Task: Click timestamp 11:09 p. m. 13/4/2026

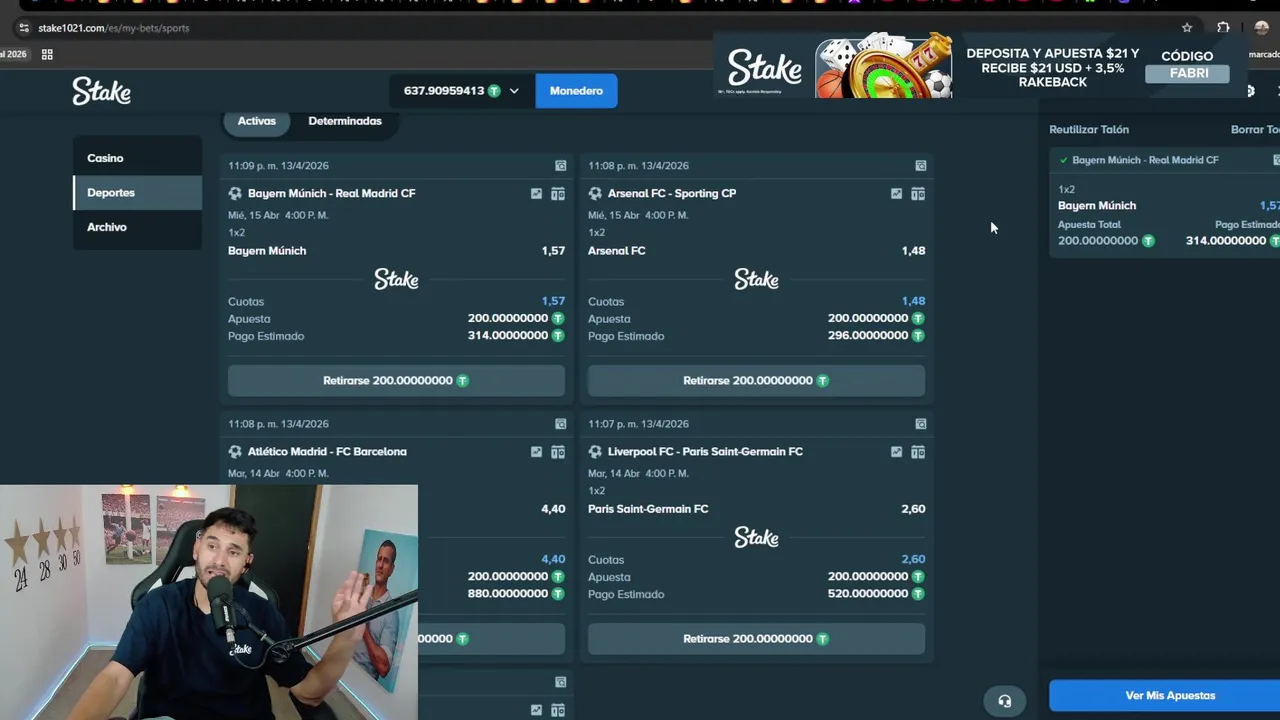Action: pos(278,166)
